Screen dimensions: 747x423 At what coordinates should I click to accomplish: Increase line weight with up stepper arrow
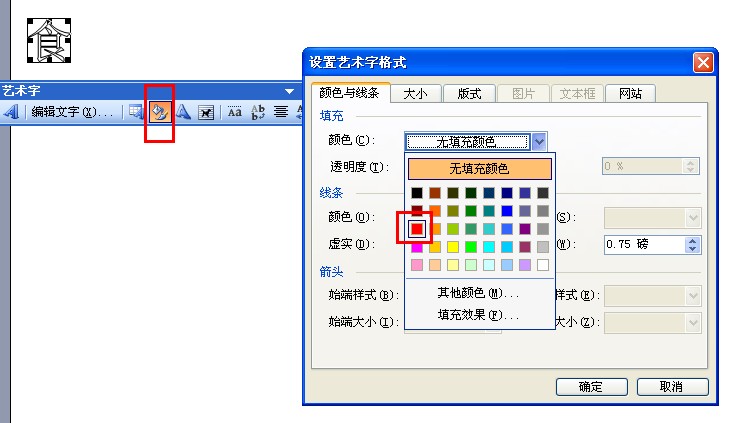coord(692,241)
